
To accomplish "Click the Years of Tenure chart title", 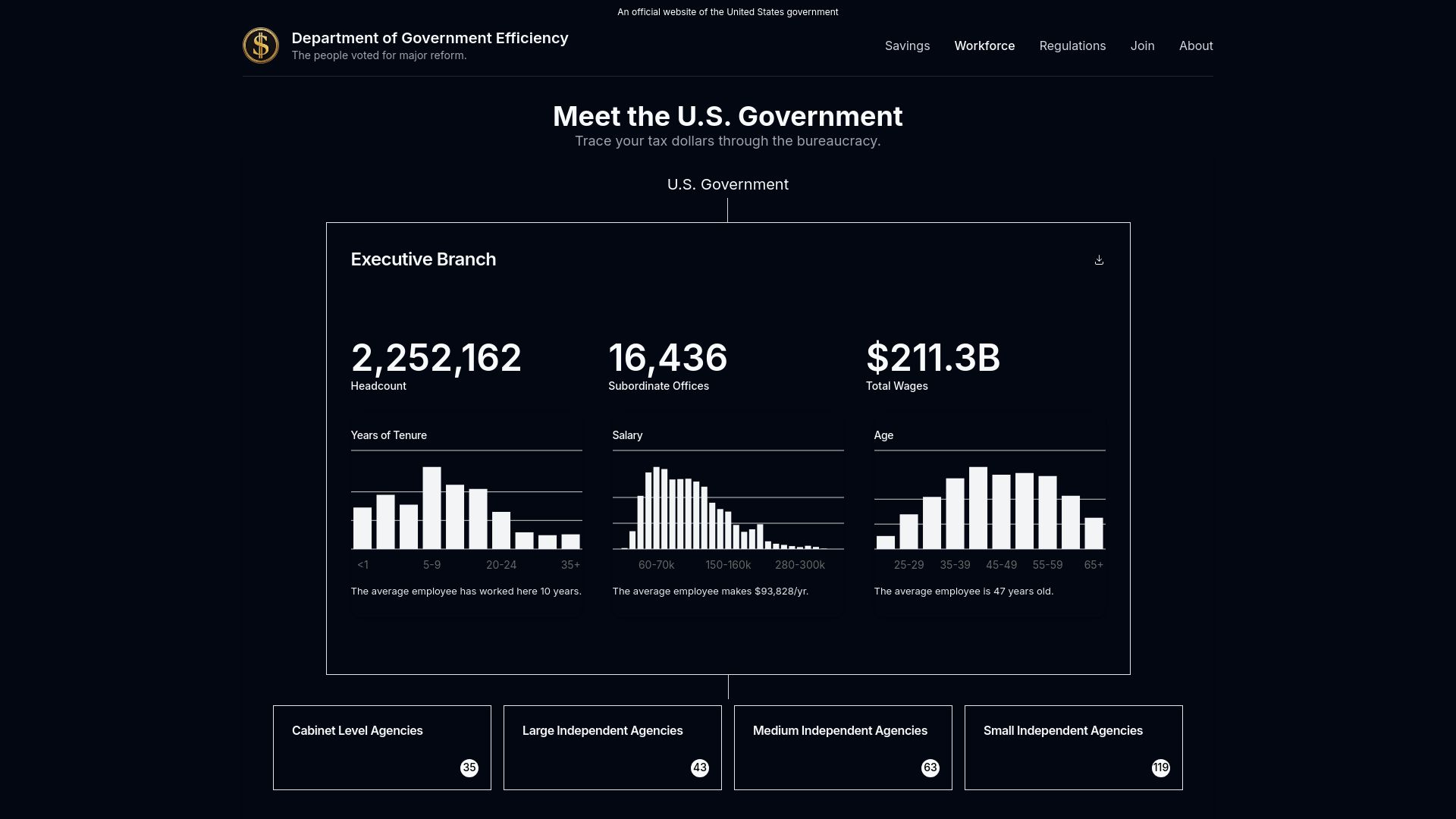I will pyautogui.click(x=388, y=435).
